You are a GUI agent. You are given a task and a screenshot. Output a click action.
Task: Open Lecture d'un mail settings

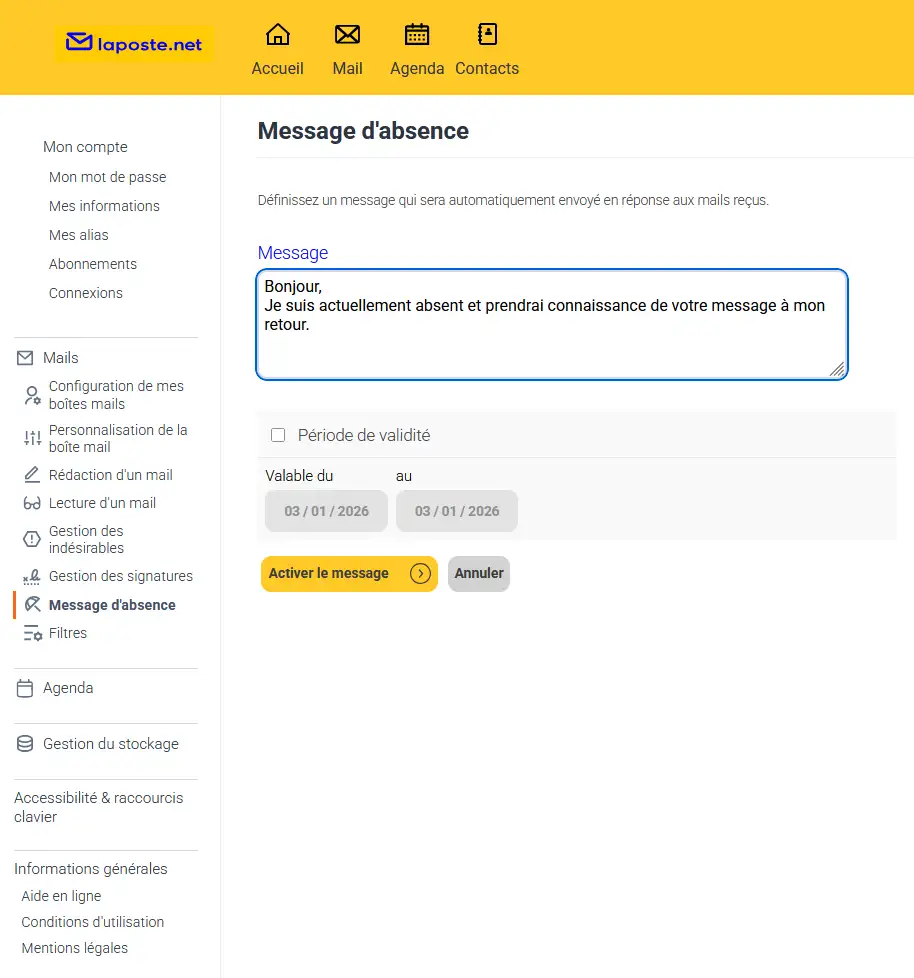(x=102, y=503)
